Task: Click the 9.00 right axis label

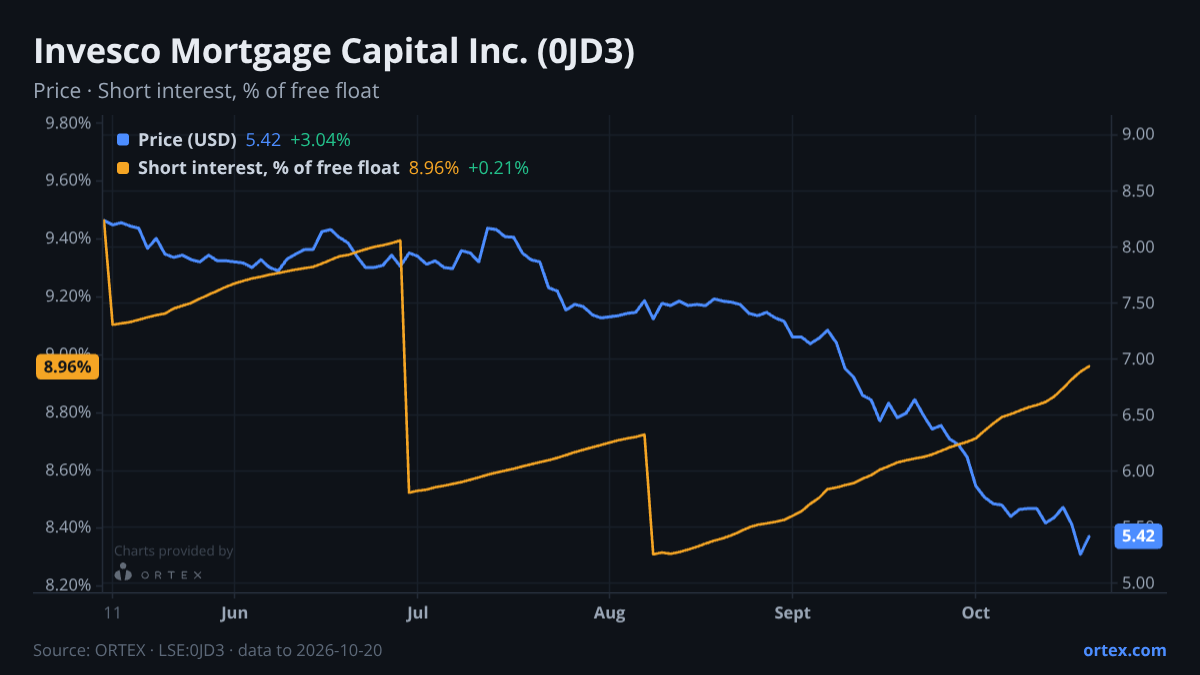Action: (x=1139, y=135)
